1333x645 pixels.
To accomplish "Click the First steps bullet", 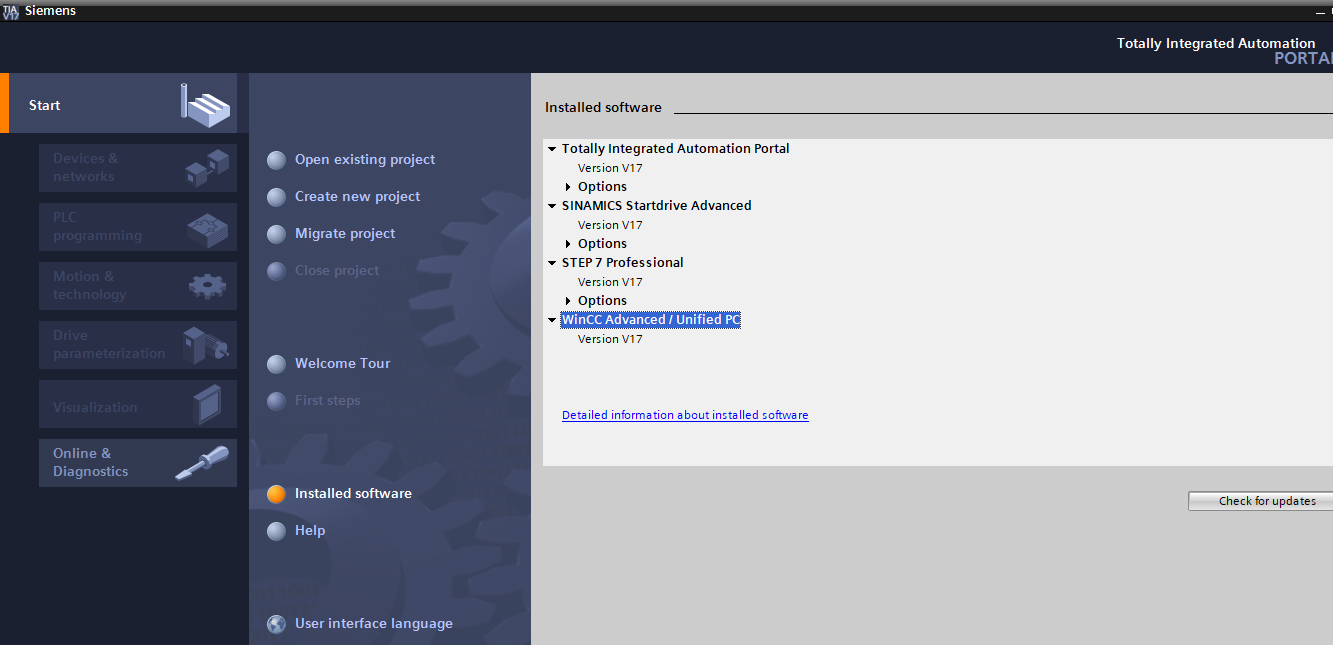I will [x=277, y=401].
